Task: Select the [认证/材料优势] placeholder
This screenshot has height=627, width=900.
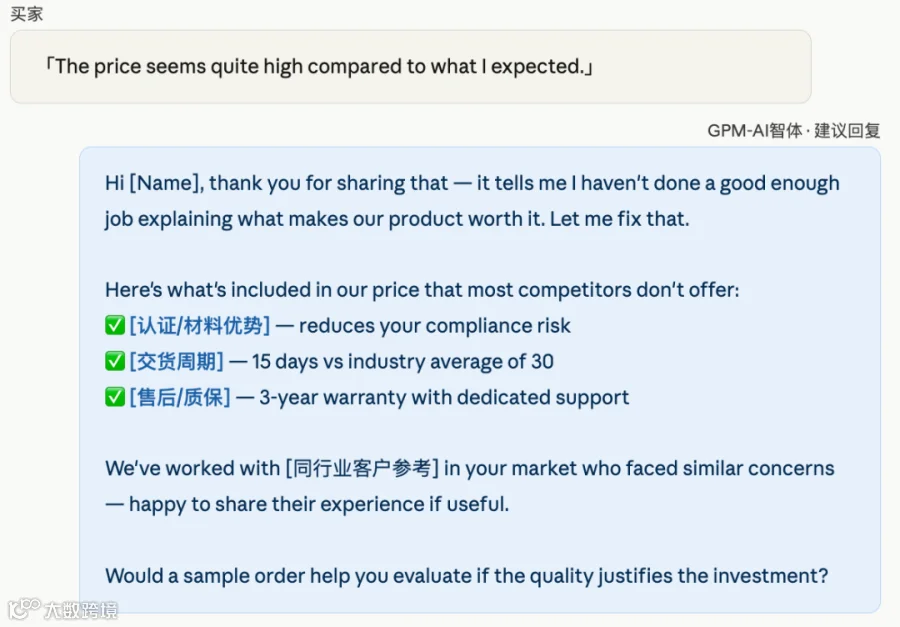Action: point(200,326)
